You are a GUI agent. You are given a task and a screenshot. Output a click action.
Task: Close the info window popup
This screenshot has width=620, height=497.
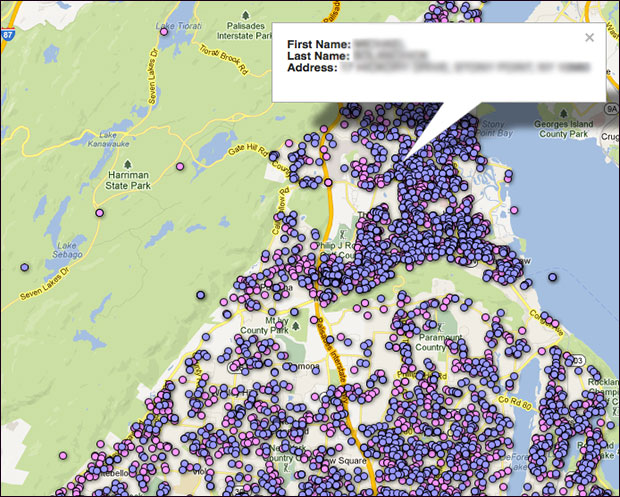pyautogui.click(x=589, y=38)
